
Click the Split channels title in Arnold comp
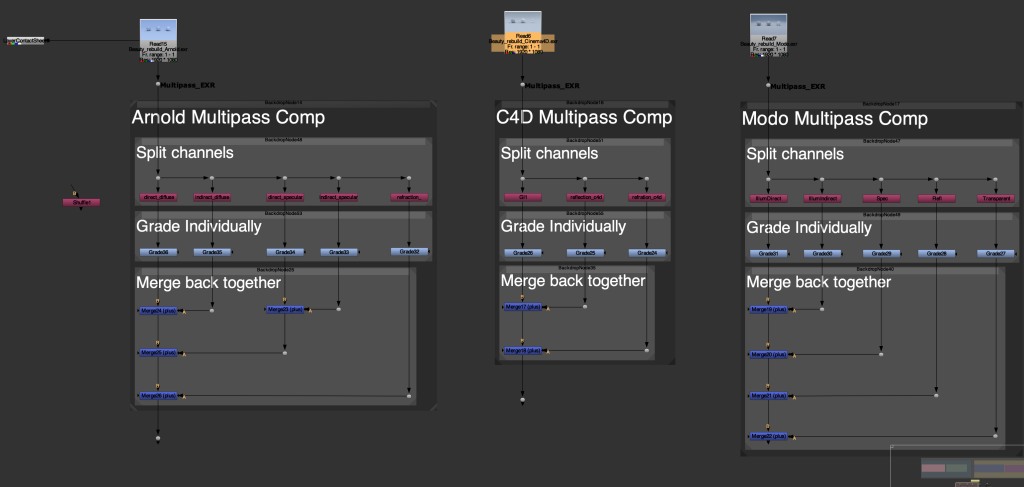click(x=185, y=153)
